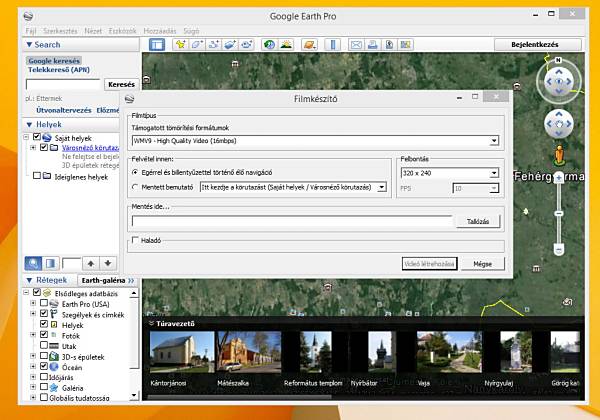
Task: Click the print toolbar icon
Action: [372, 45]
